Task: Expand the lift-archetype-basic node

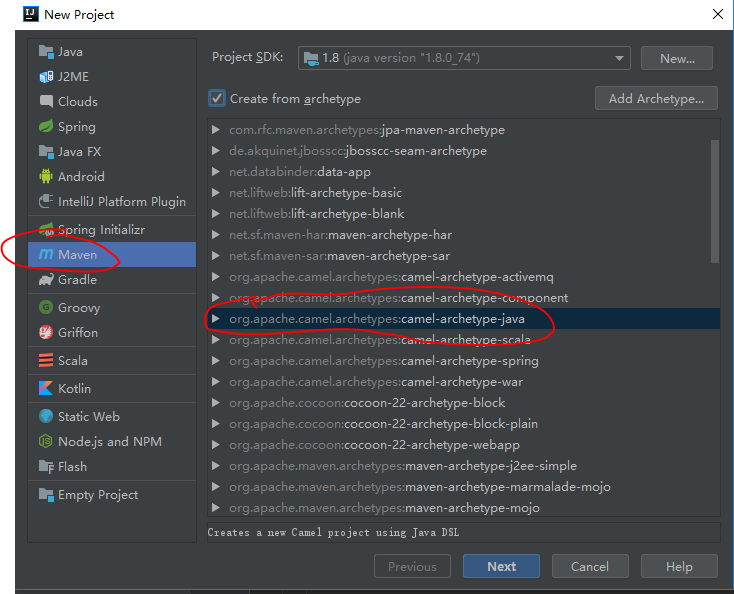Action: [215, 192]
